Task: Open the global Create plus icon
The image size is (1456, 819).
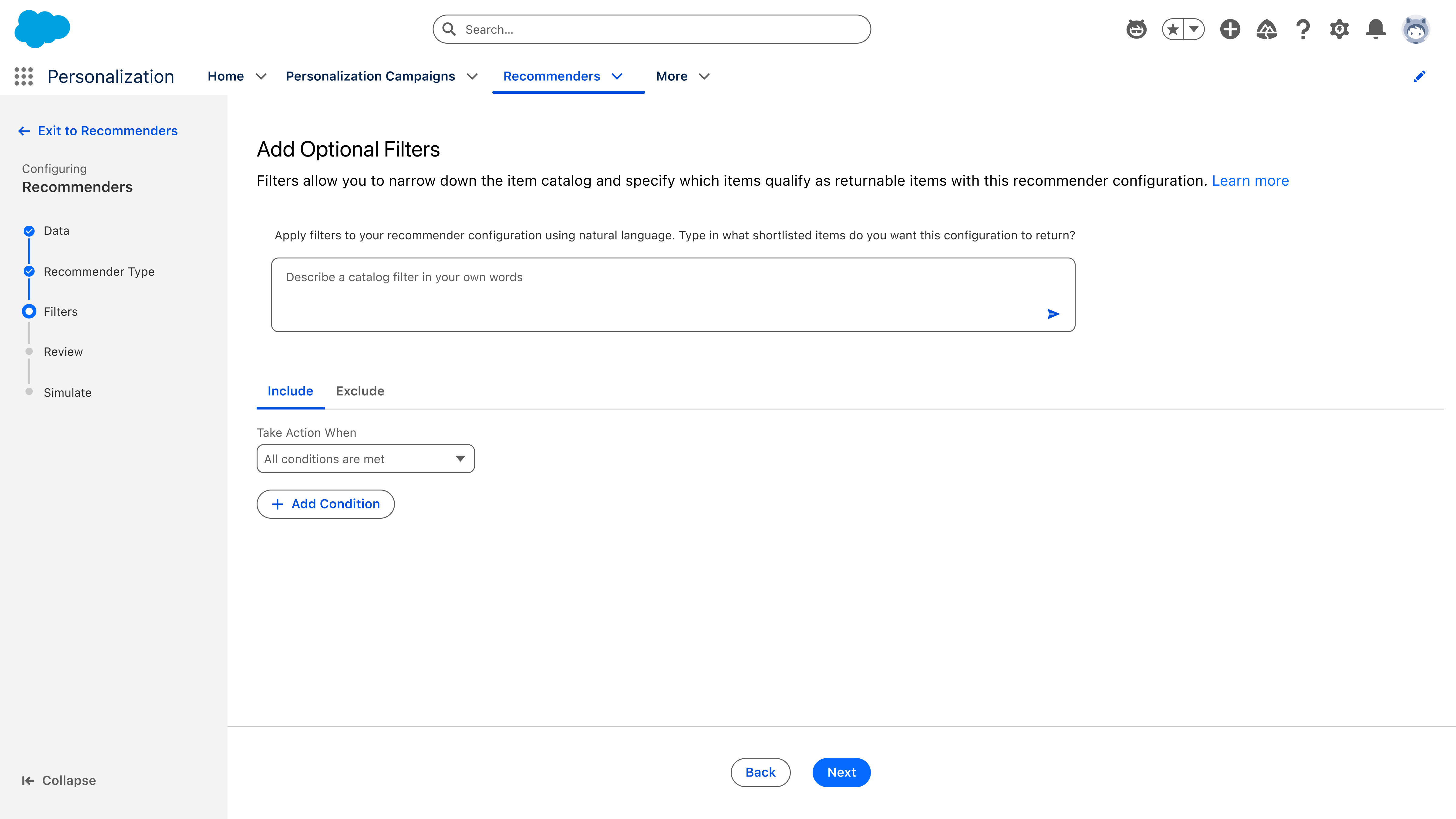Action: point(1230,29)
